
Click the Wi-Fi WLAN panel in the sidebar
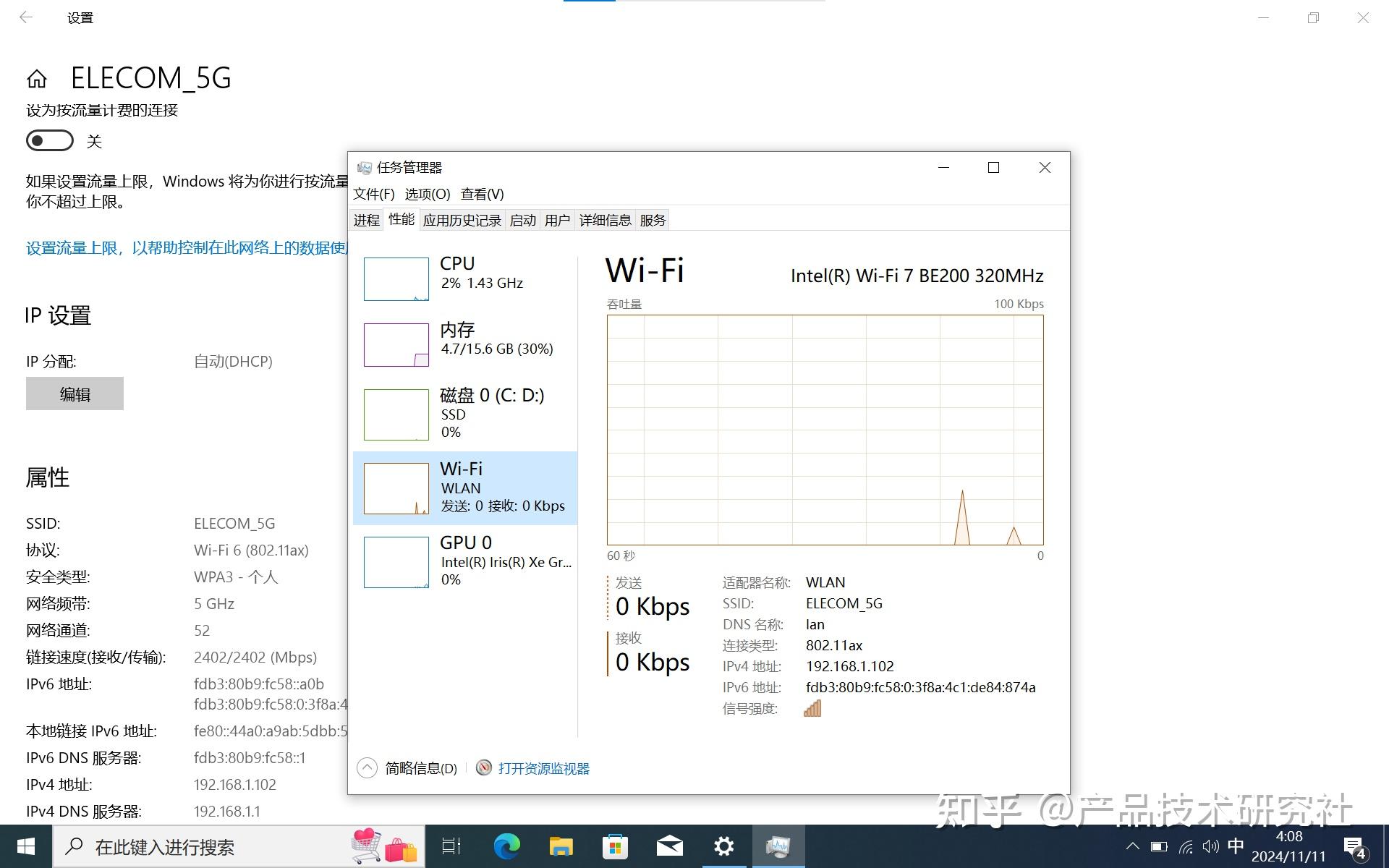(x=467, y=487)
